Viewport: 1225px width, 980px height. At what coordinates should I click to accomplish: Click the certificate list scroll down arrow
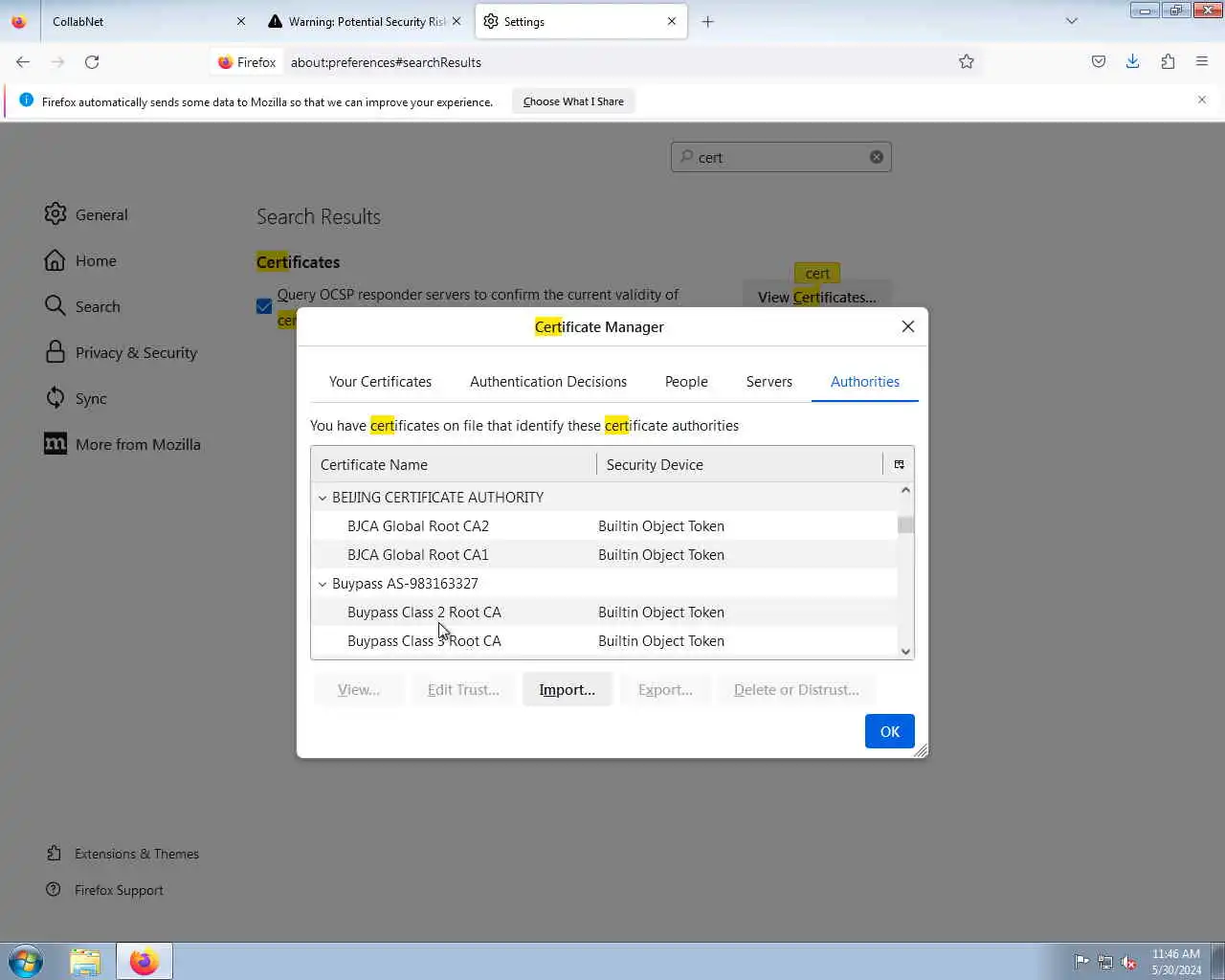pyautogui.click(x=905, y=651)
